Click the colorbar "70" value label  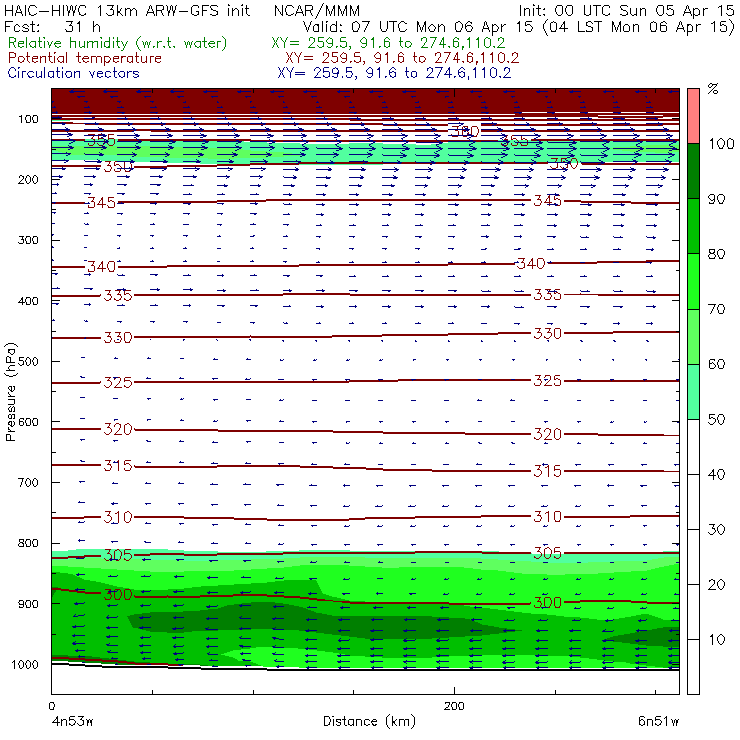click(x=716, y=309)
